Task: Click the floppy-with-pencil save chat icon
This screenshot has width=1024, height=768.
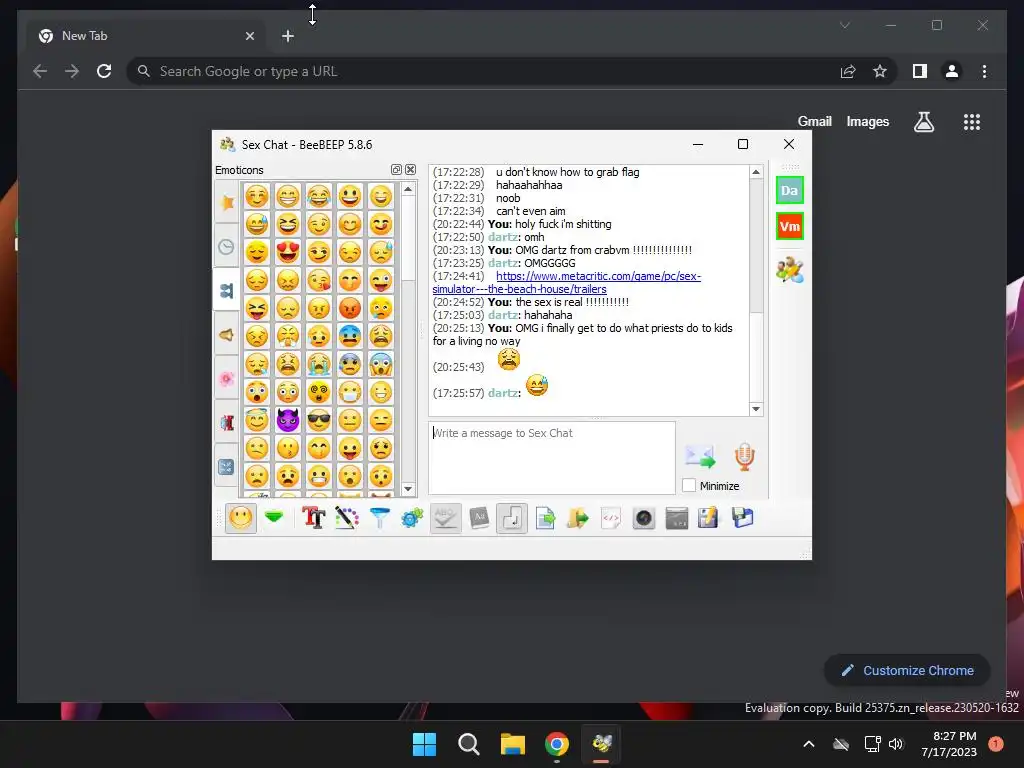Action: [708, 518]
